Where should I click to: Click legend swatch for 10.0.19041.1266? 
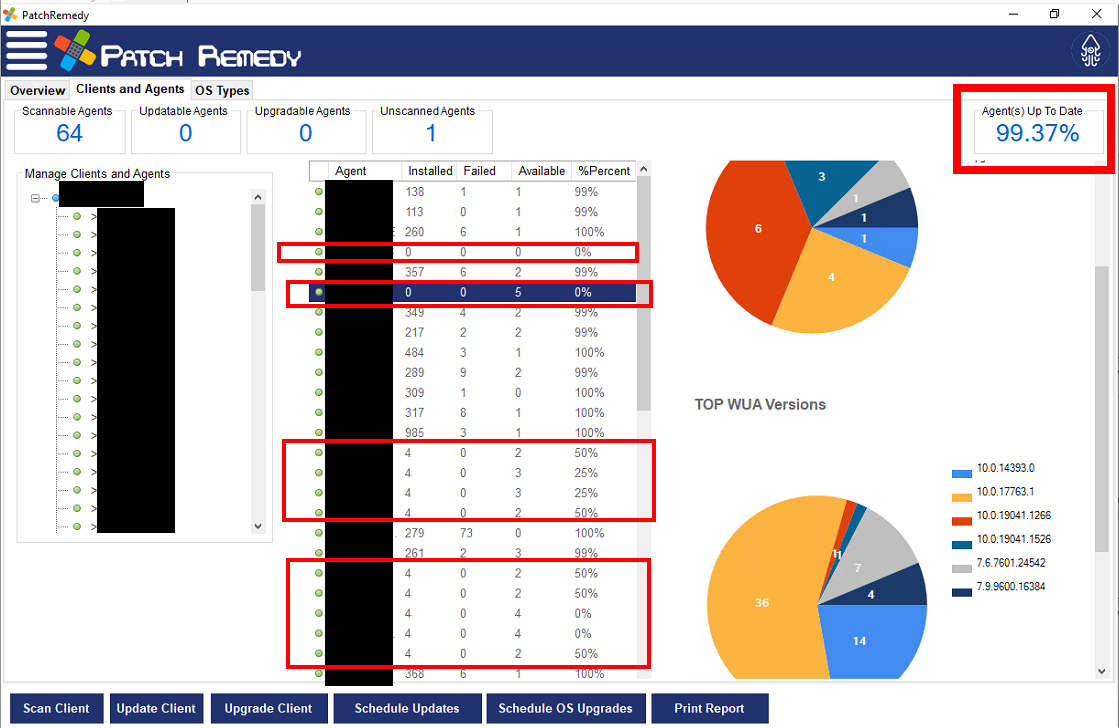coord(962,521)
